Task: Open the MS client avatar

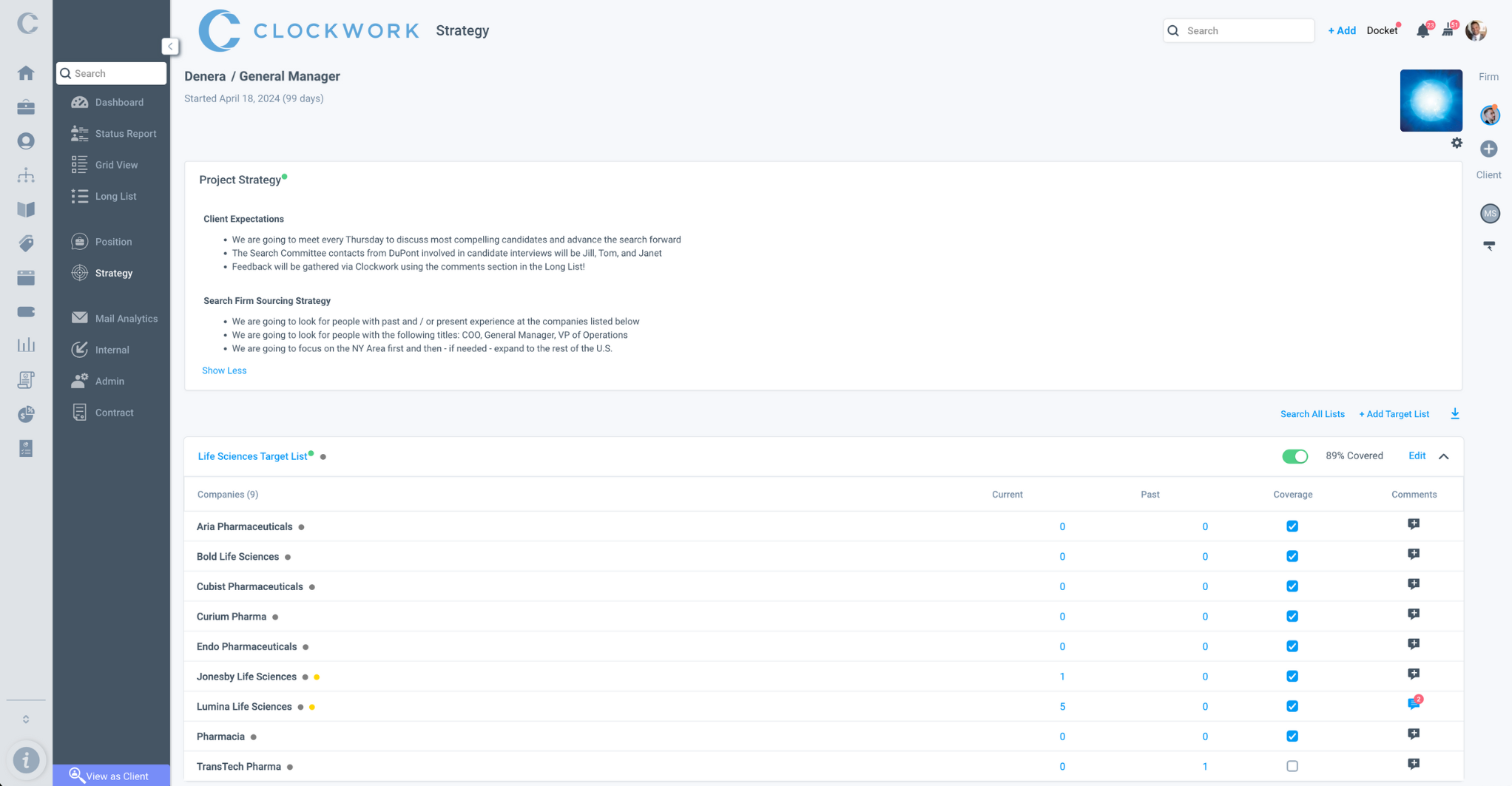Action: pos(1490,214)
